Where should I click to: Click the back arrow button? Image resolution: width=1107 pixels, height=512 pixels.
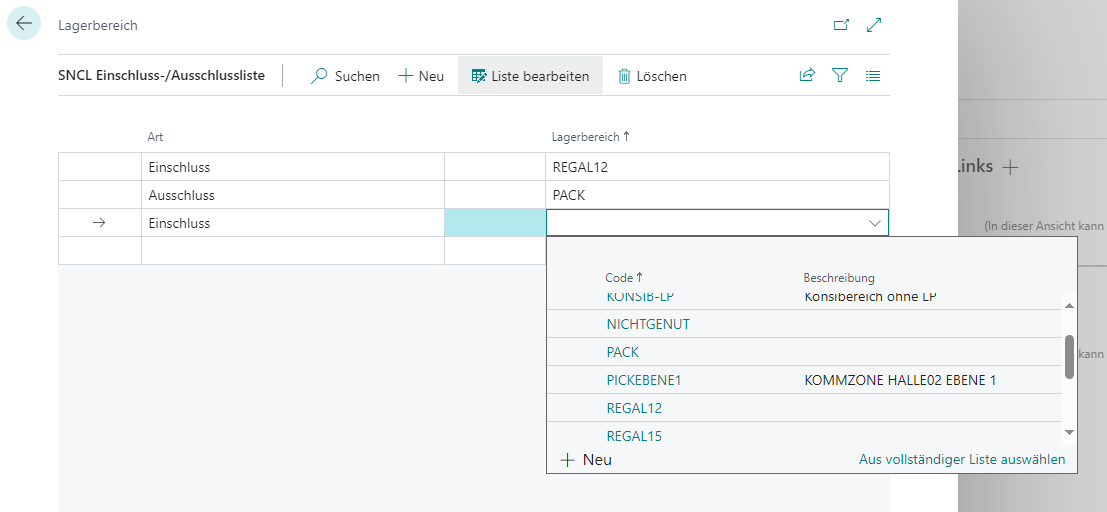pyautogui.click(x=24, y=24)
